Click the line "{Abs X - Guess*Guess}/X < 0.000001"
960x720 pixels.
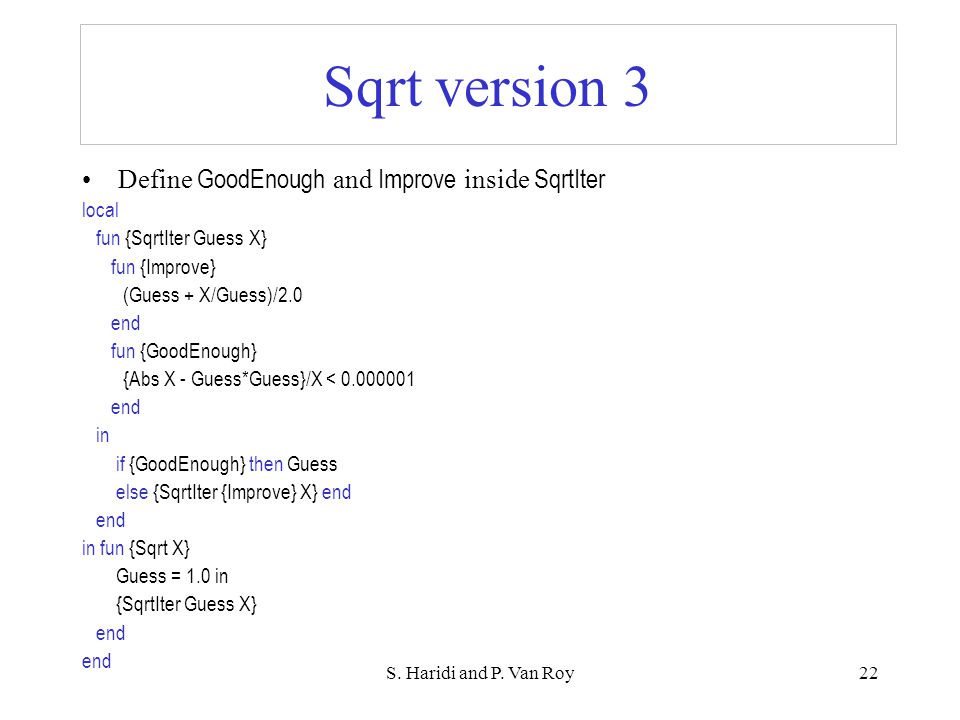coord(269,379)
